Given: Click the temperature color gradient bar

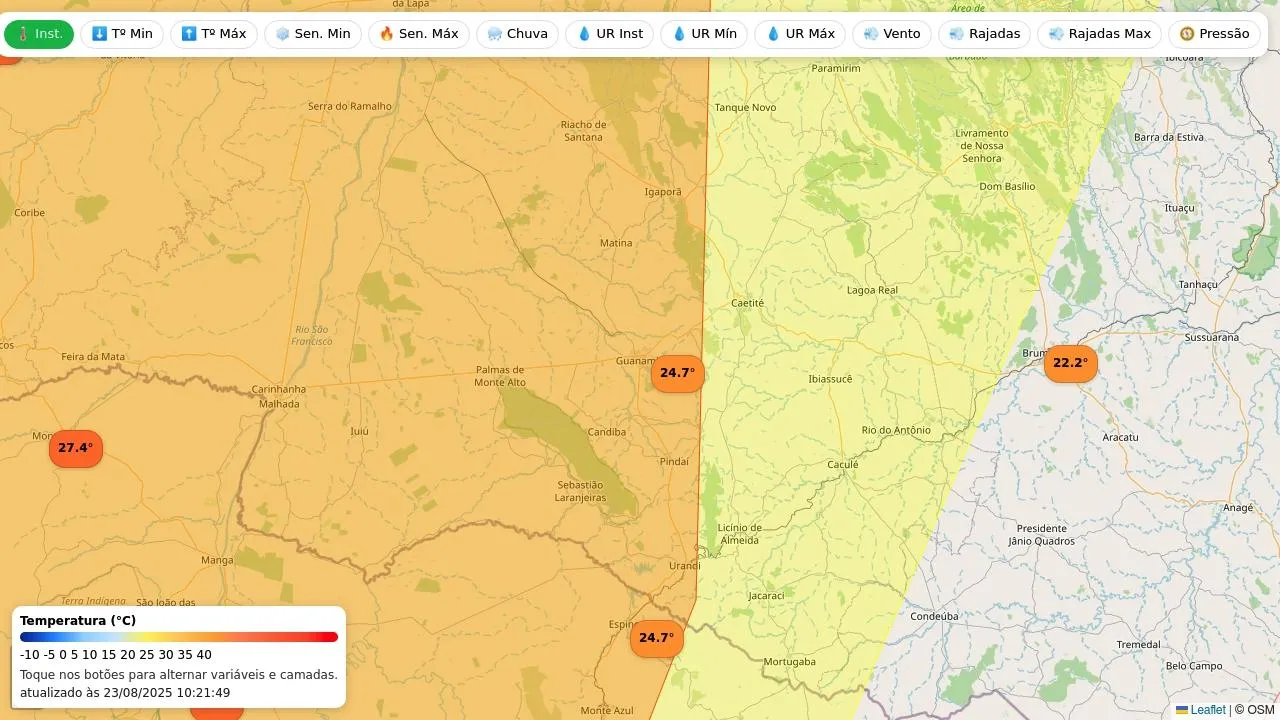Looking at the screenshot, I should point(179,637).
